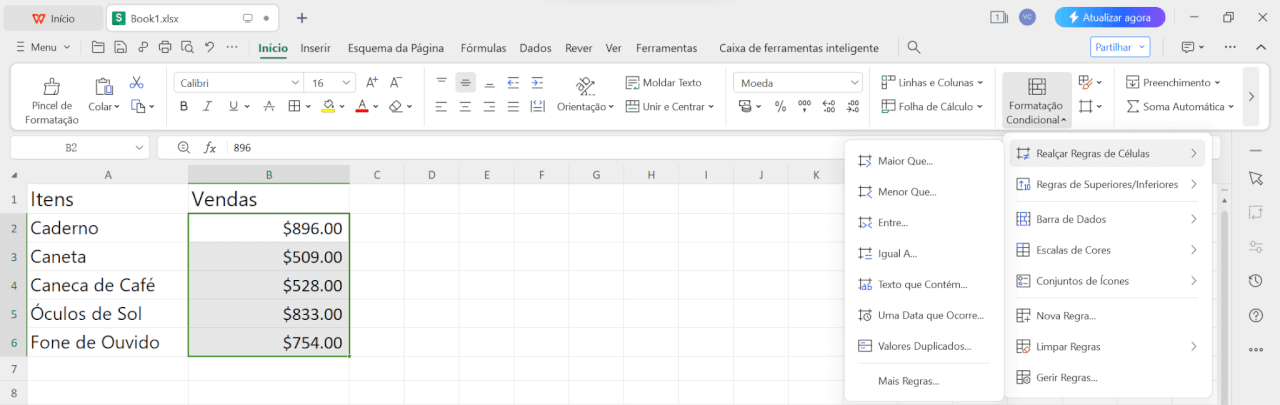Click the eraser clear formatting icon

point(396,106)
